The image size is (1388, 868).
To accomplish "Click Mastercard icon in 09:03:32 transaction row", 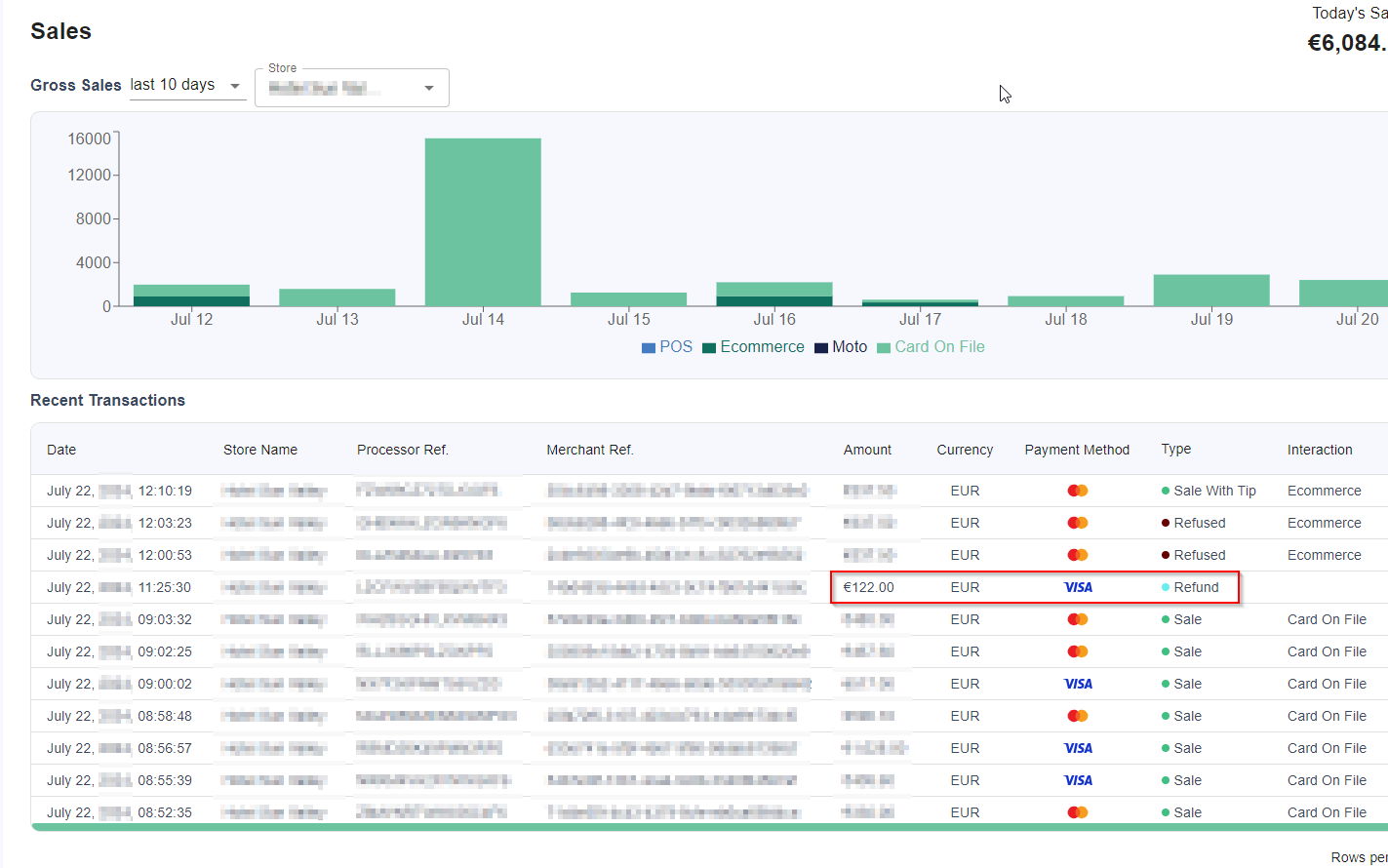I will tap(1078, 619).
